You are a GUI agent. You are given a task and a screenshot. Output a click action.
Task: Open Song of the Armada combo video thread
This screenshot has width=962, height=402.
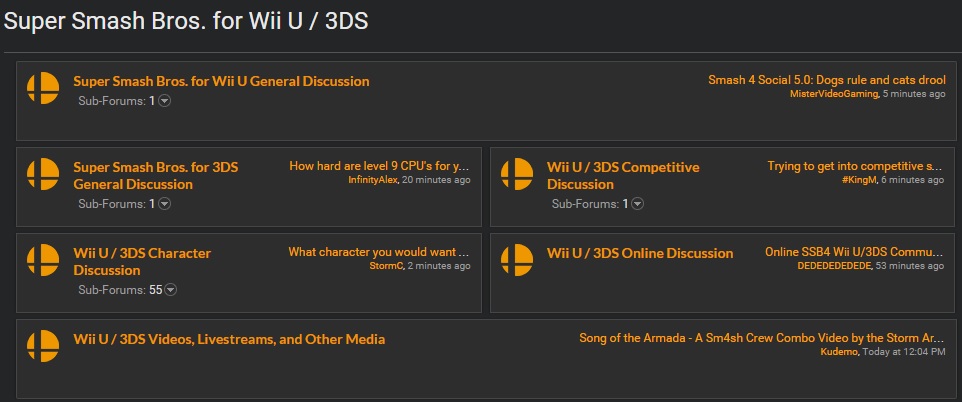pos(762,338)
